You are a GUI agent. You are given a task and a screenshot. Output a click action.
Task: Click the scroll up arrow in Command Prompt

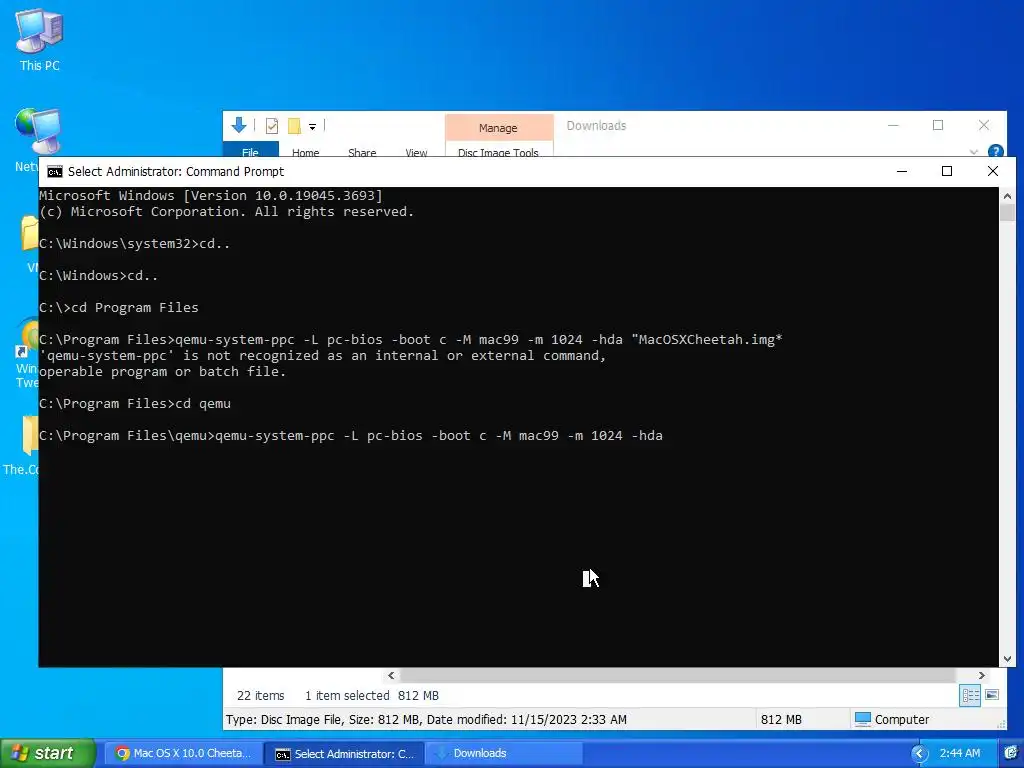(1007, 195)
